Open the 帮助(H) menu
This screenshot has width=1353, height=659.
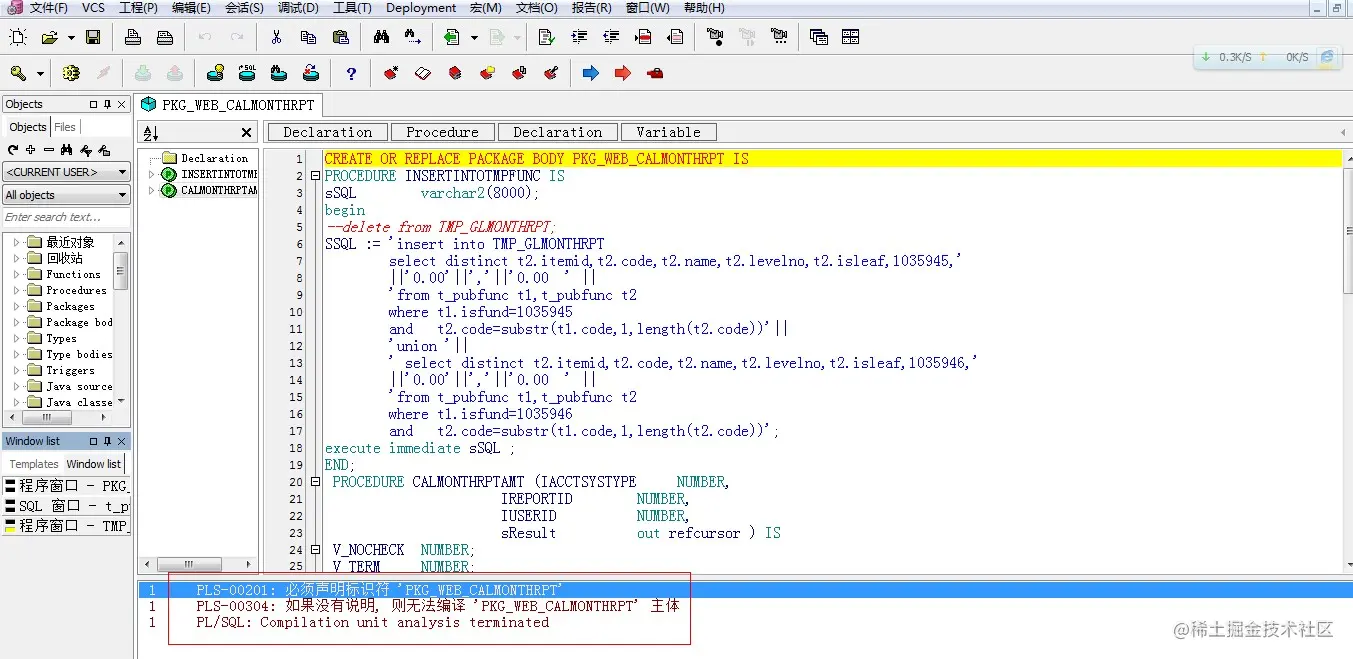(x=704, y=8)
